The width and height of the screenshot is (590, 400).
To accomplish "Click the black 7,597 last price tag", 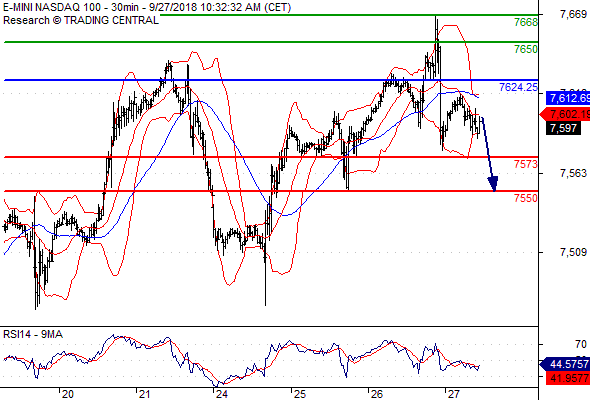I will click(x=563, y=128).
